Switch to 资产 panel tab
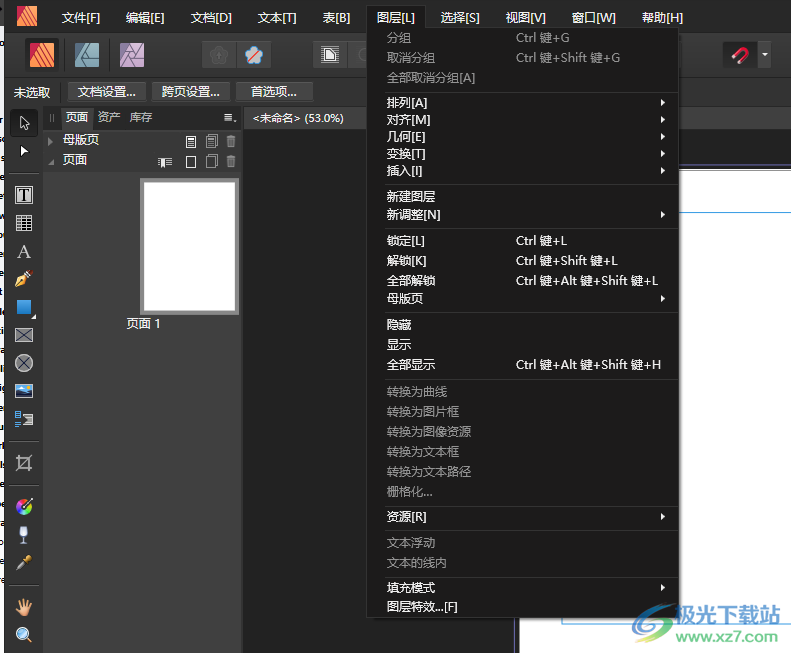 [x=109, y=117]
